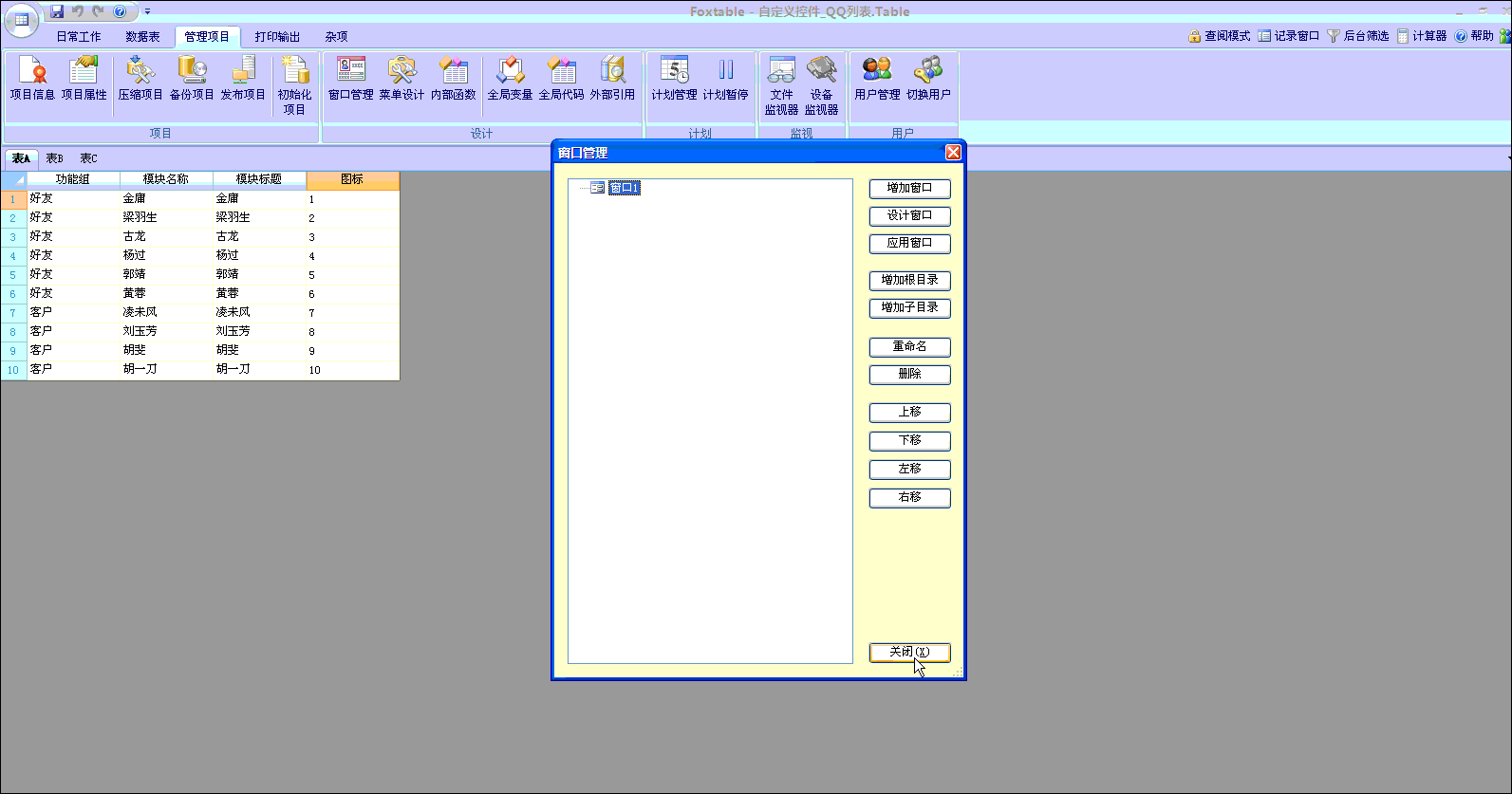The height and width of the screenshot is (794, 1512).
Task: Open the 项目信息 project info icon
Action: point(32,78)
